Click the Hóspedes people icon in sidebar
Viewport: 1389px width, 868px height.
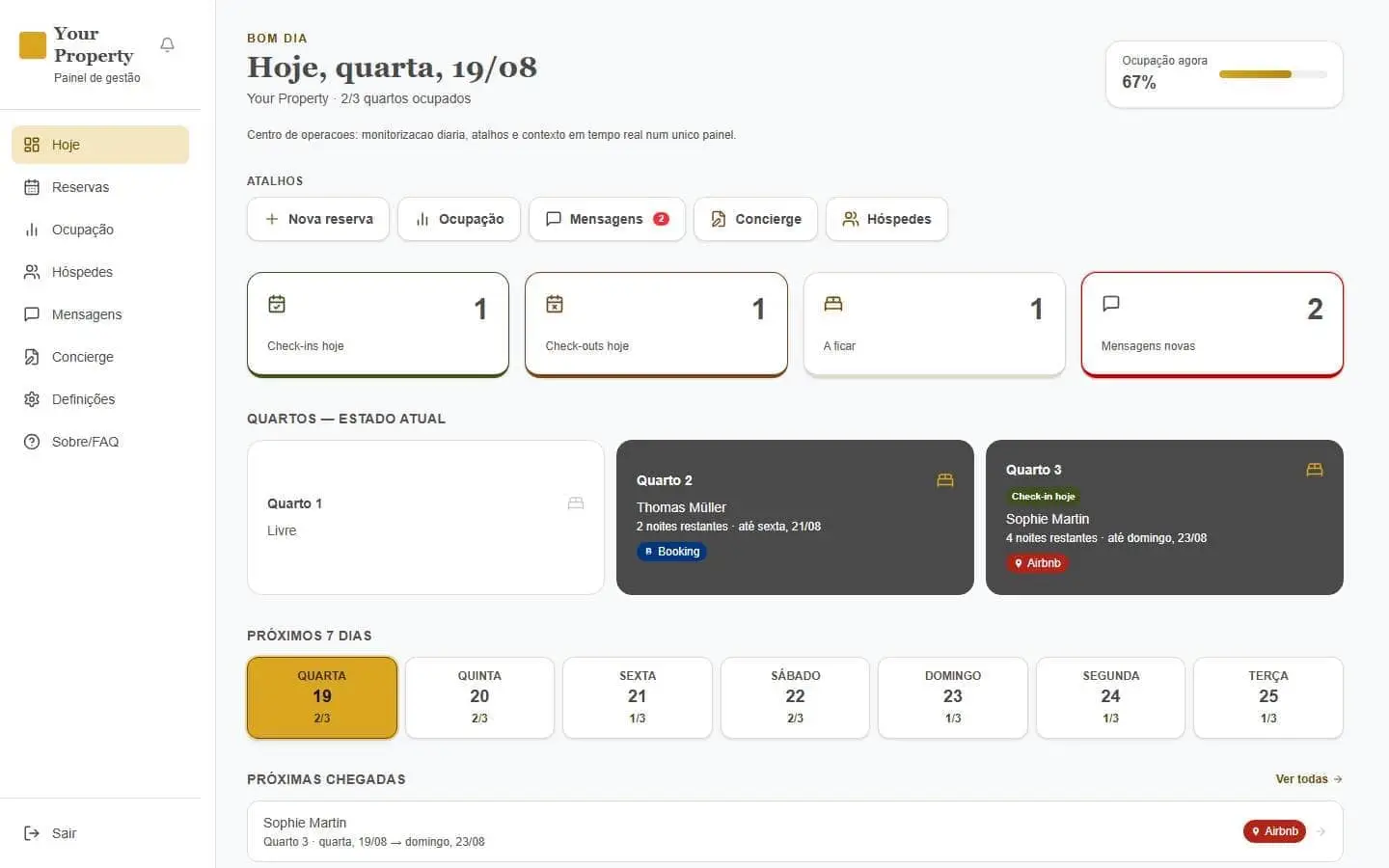click(32, 272)
